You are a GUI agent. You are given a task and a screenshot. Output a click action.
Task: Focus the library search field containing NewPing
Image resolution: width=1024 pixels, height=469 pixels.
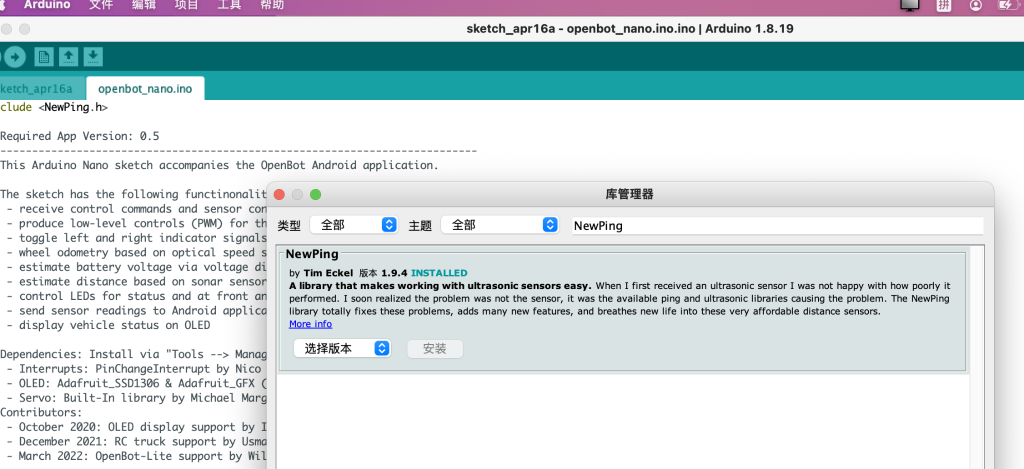coord(777,225)
